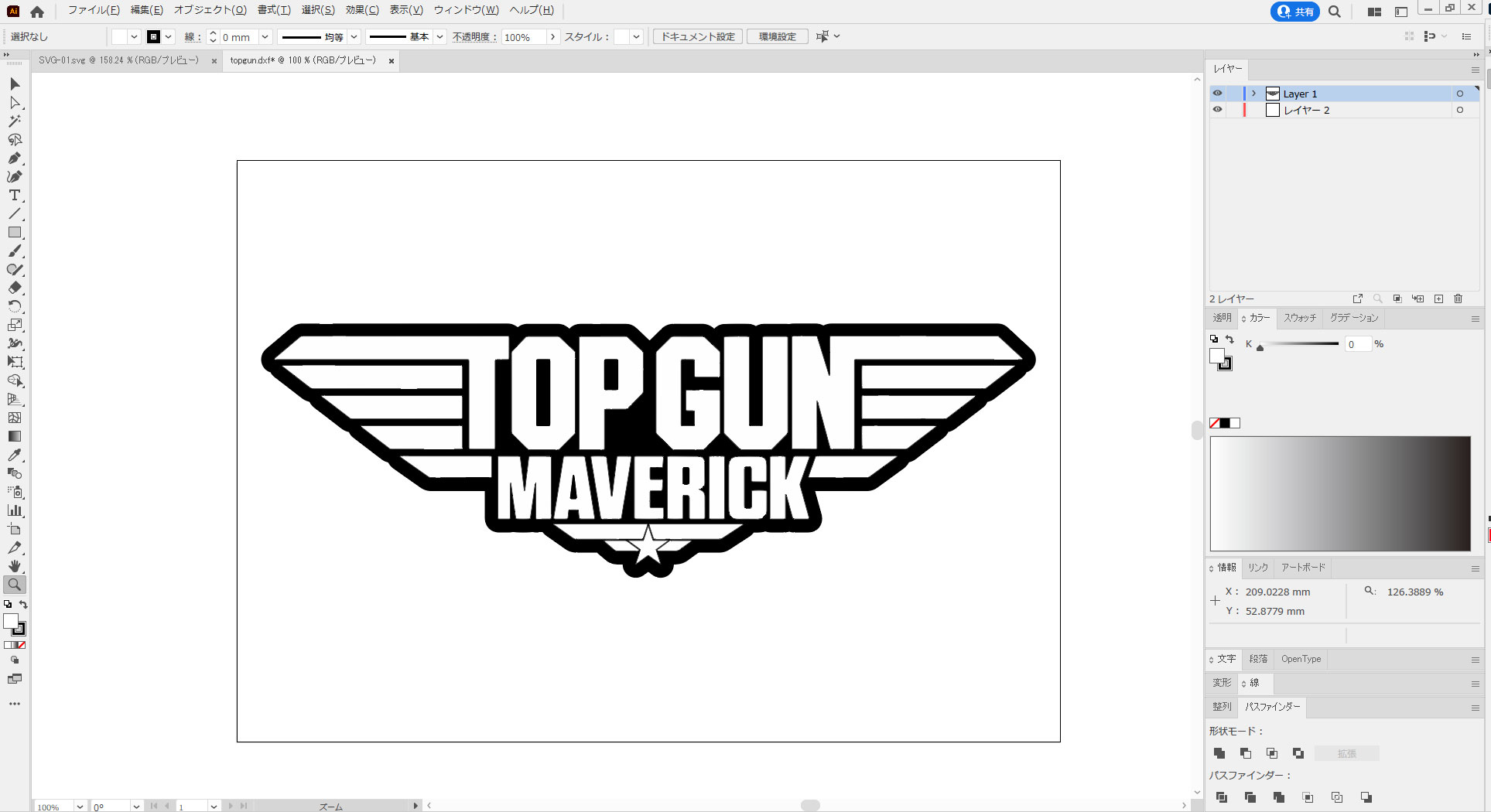Hide Layer 1 visibility eye

pos(1217,94)
